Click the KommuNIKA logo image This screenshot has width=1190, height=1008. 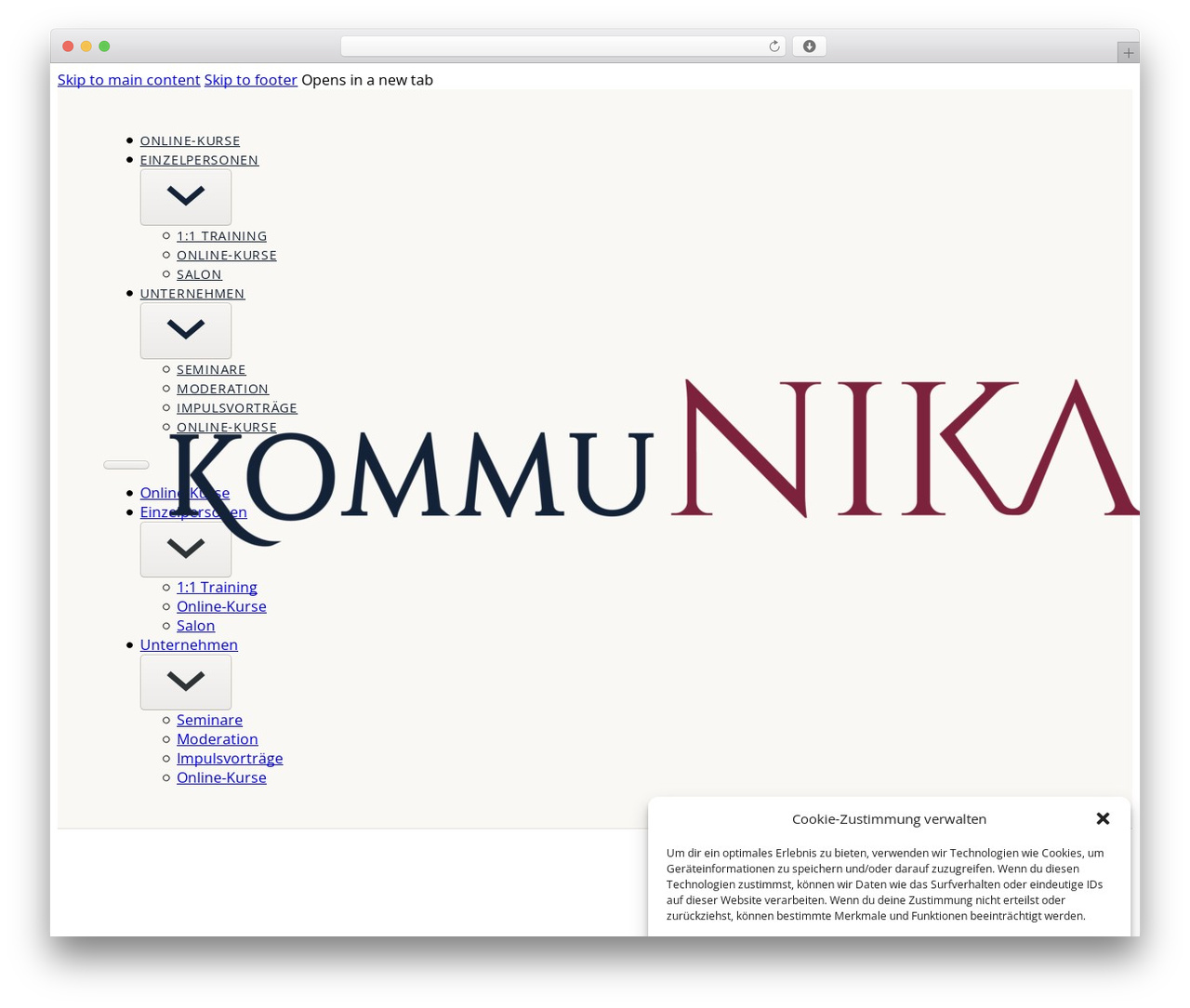pos(654,462)
